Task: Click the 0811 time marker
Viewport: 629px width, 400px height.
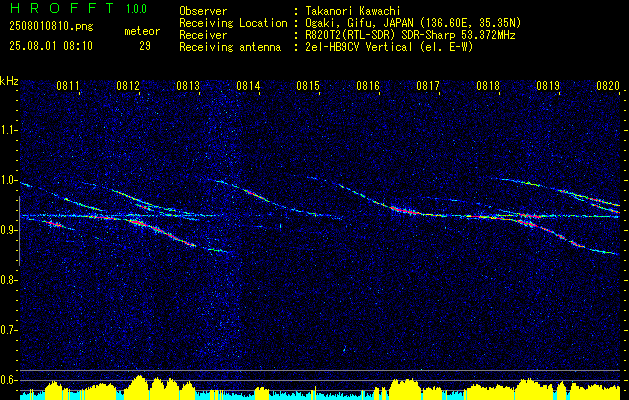Action: coord(68,85)
